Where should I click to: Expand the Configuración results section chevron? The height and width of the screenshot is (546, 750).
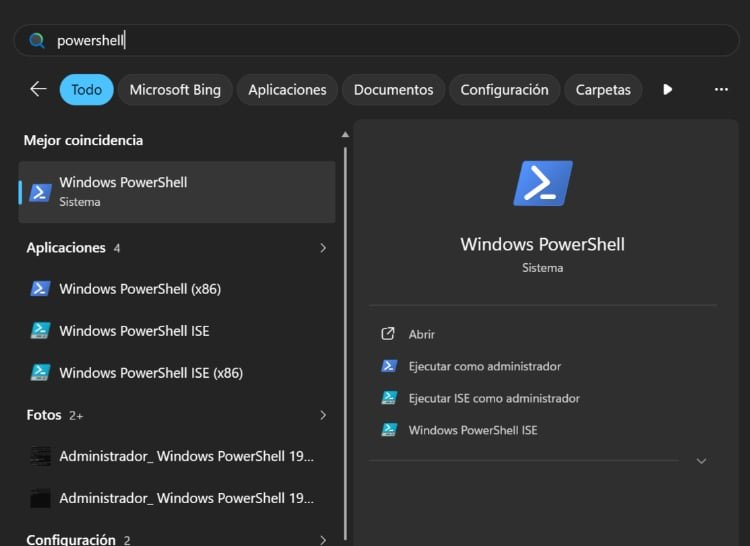tap(323, 540)
